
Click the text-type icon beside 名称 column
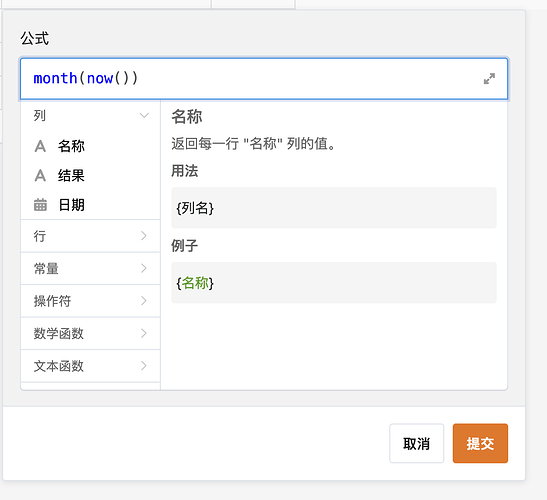(40, 146)
